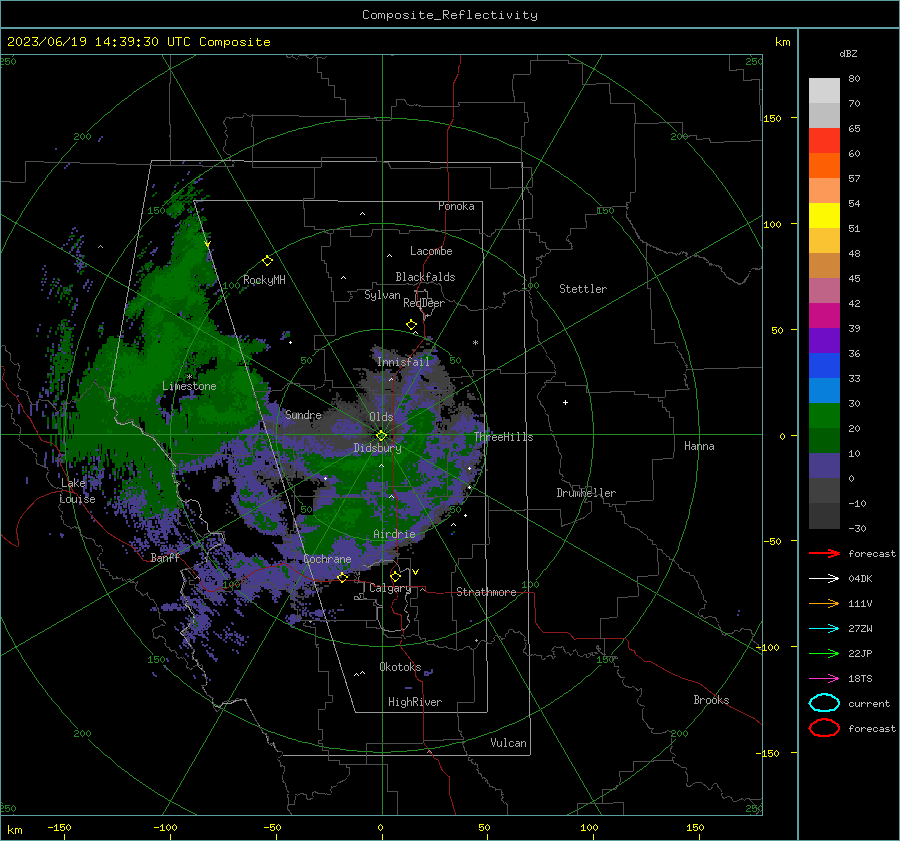Click the magenta 18TS arrow icon
Image resolution: width=900 pixels, height=841 pixels.
(824, 678)
